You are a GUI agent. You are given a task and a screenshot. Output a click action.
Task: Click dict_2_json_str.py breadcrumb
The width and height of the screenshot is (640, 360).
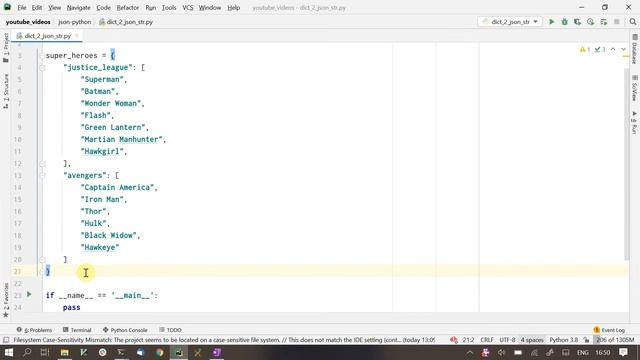[x=126, y=22]
